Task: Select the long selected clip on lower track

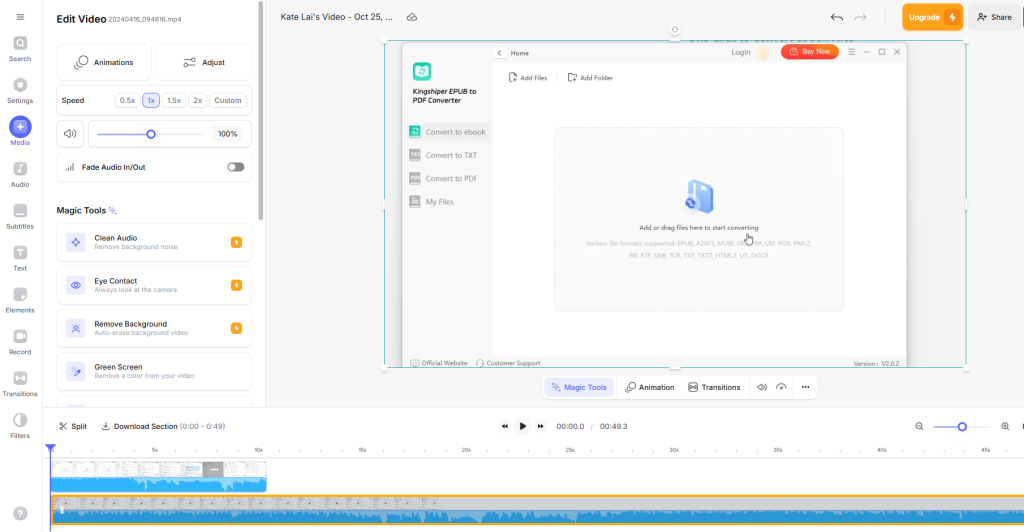Action: [x=537, y=510]
